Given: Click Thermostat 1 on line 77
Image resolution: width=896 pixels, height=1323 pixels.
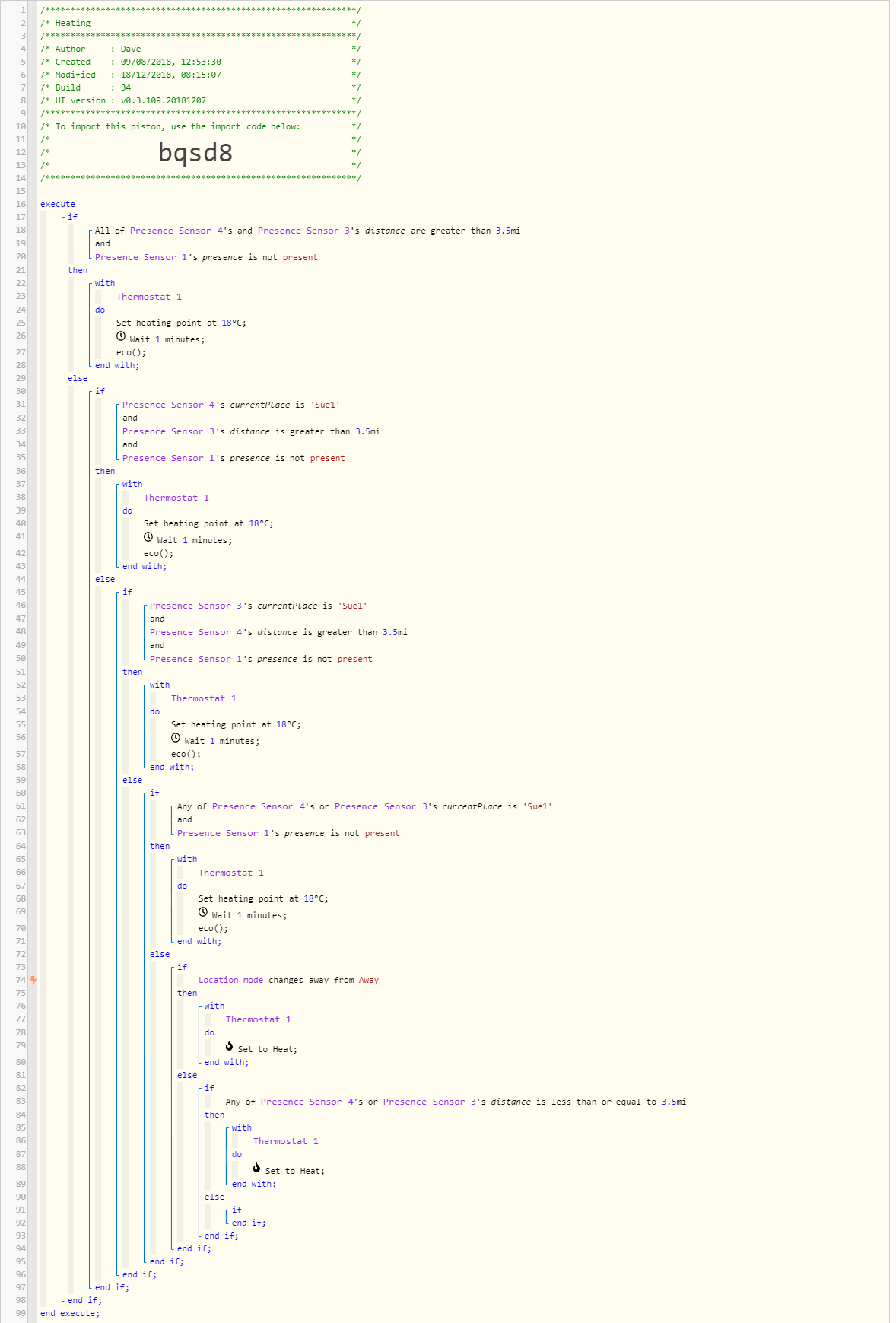Looking at the screenshot, I should (x=259, y=1019).
